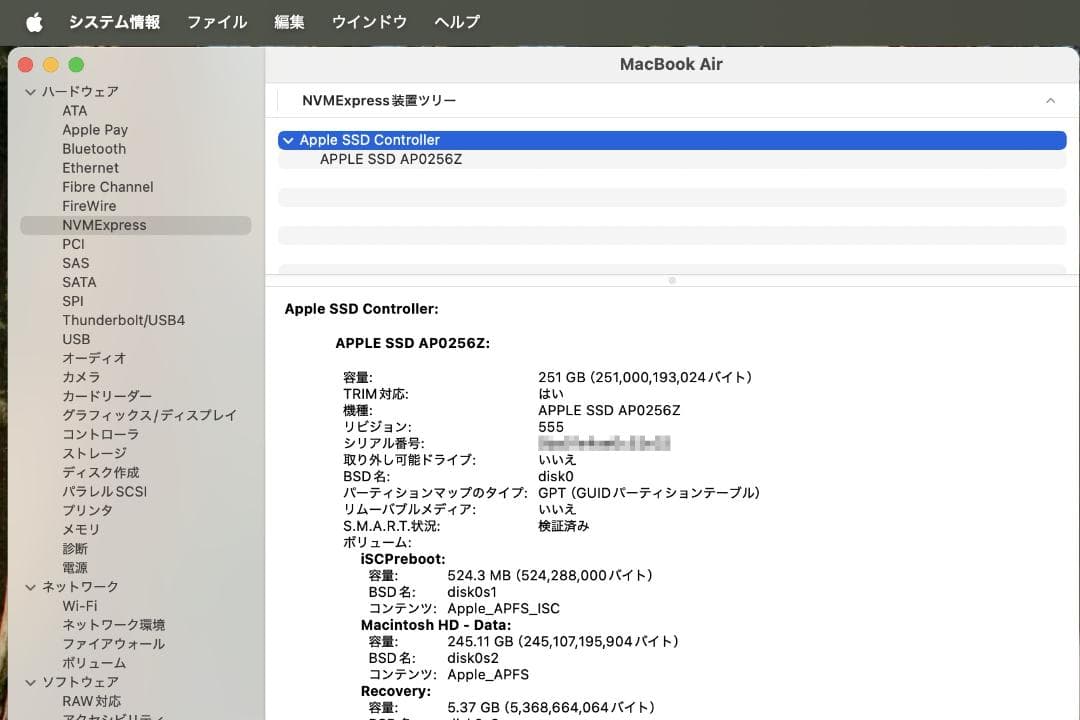Open the ウインドウ menu
The image size is (1080, 720).
pos(369,21)
